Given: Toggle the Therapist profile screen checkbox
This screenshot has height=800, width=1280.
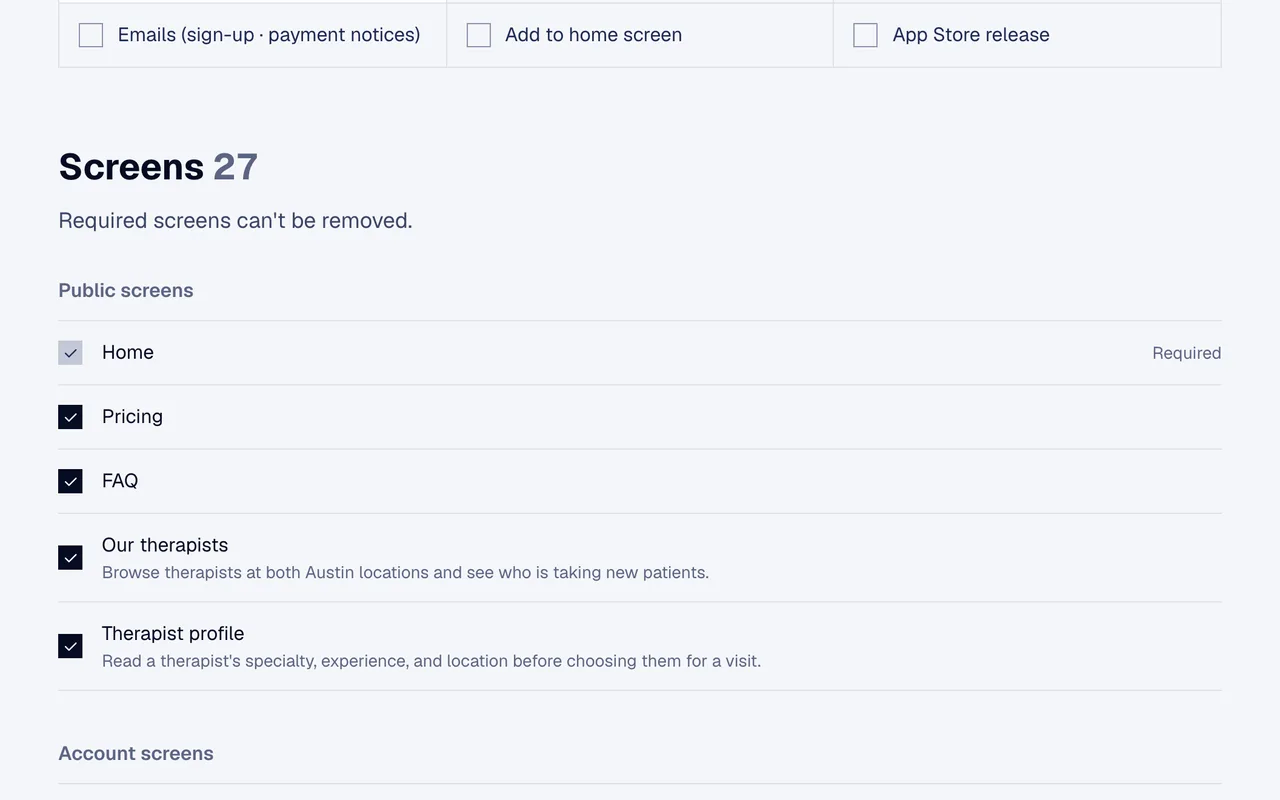Looking at the screenshot, I should [70, 646].
